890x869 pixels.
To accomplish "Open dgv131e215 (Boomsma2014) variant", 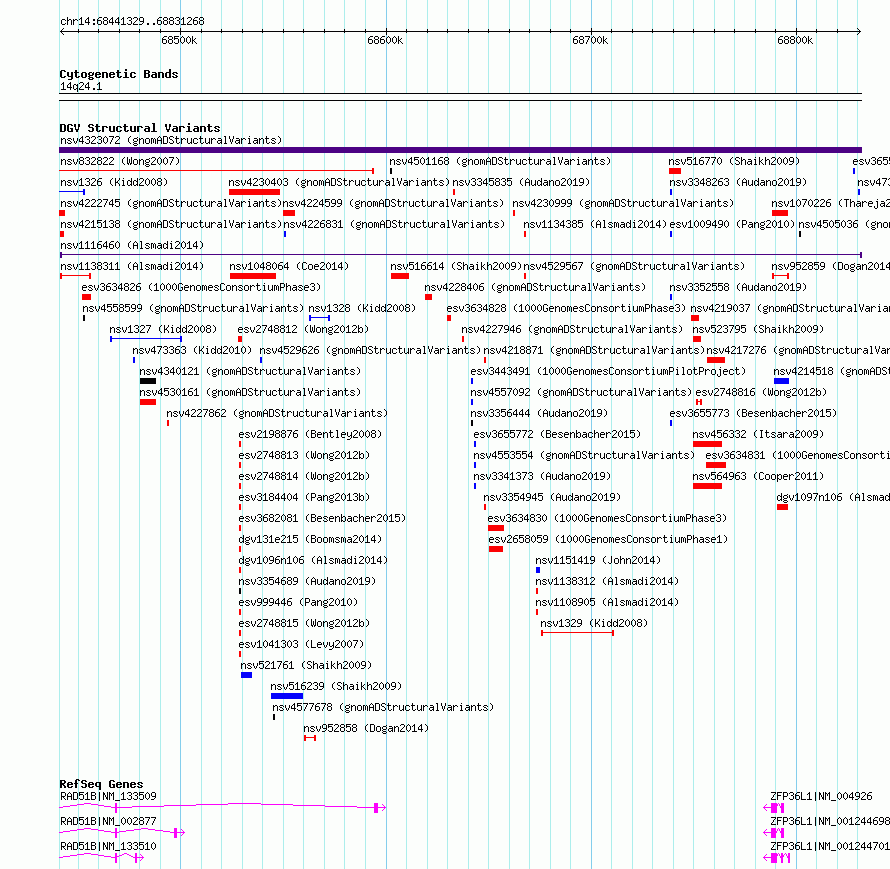I will click(310, 539).
